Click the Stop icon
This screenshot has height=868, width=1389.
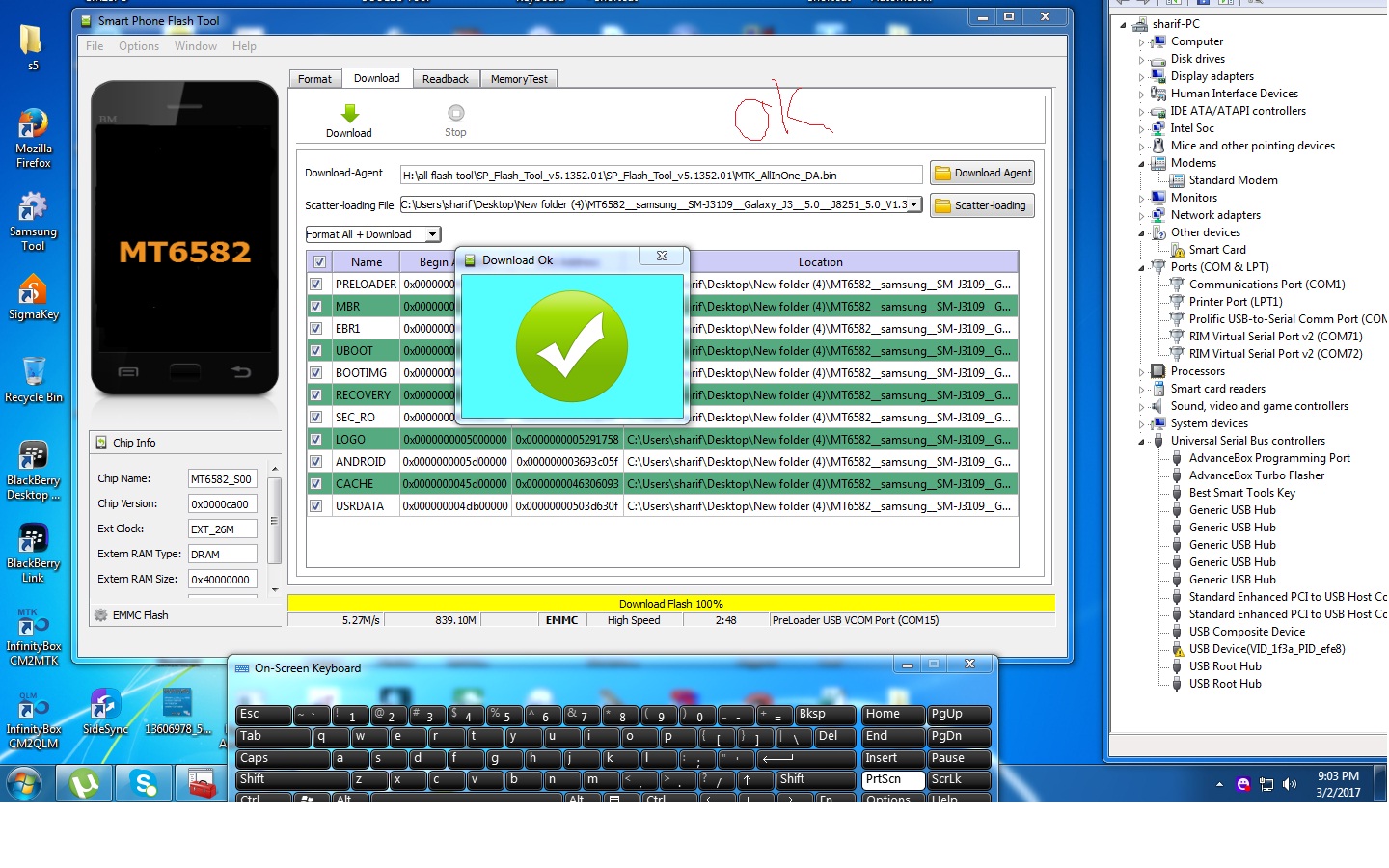(455, 113)
